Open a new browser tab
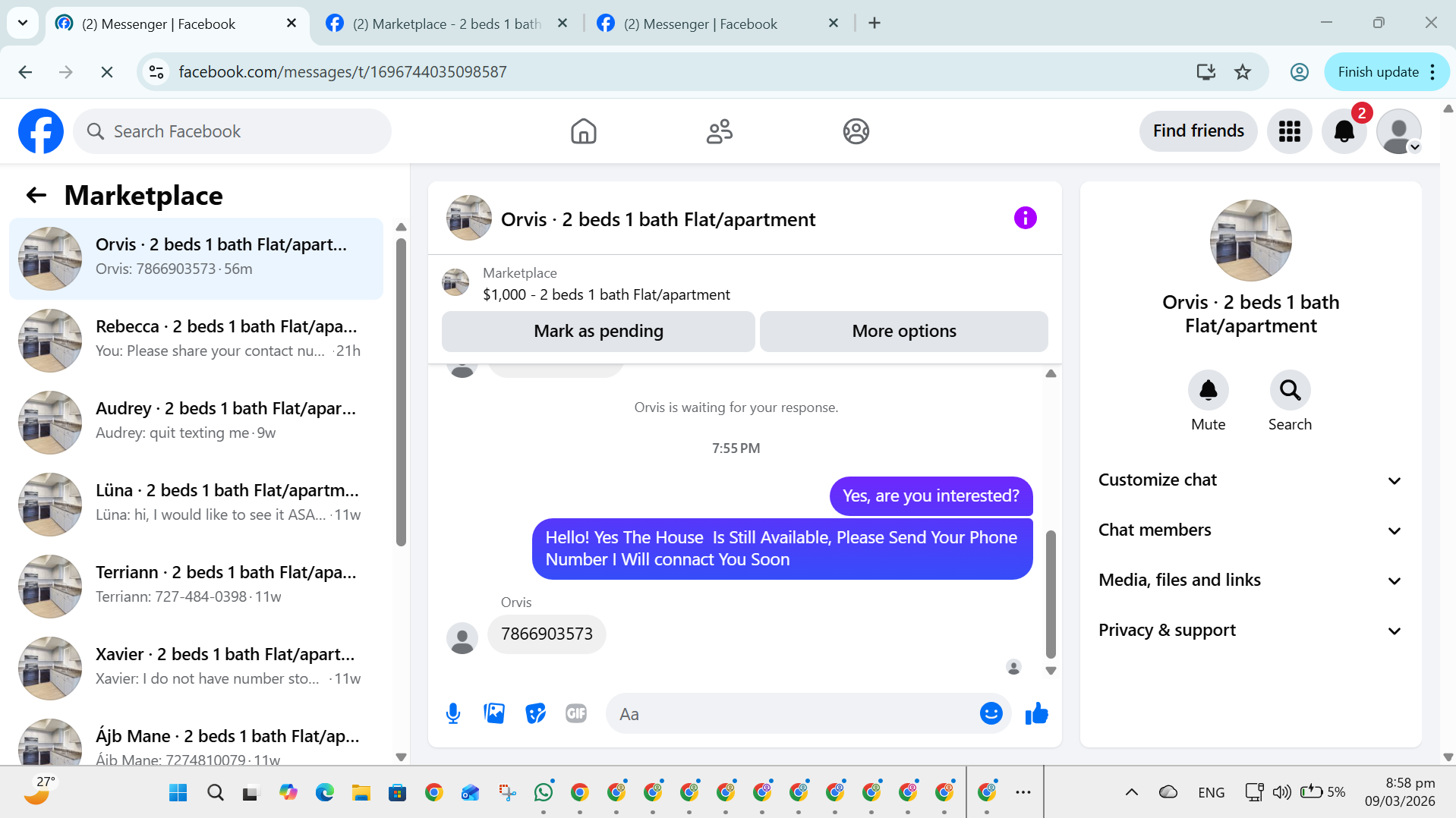The image size is (1456, 818). [875, 23]
